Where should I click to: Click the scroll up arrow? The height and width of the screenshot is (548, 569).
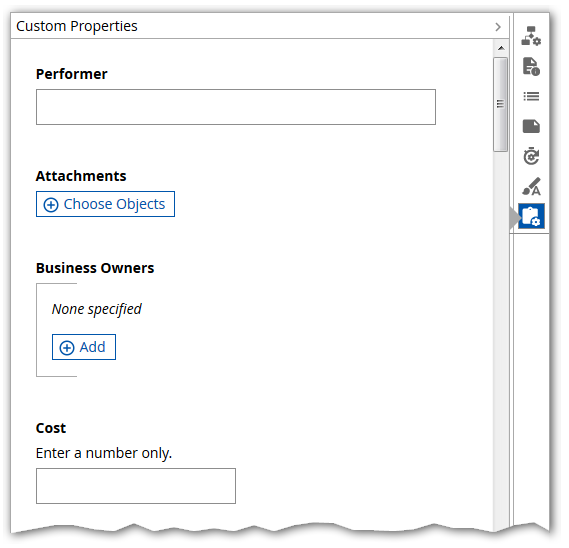(501, 48)
